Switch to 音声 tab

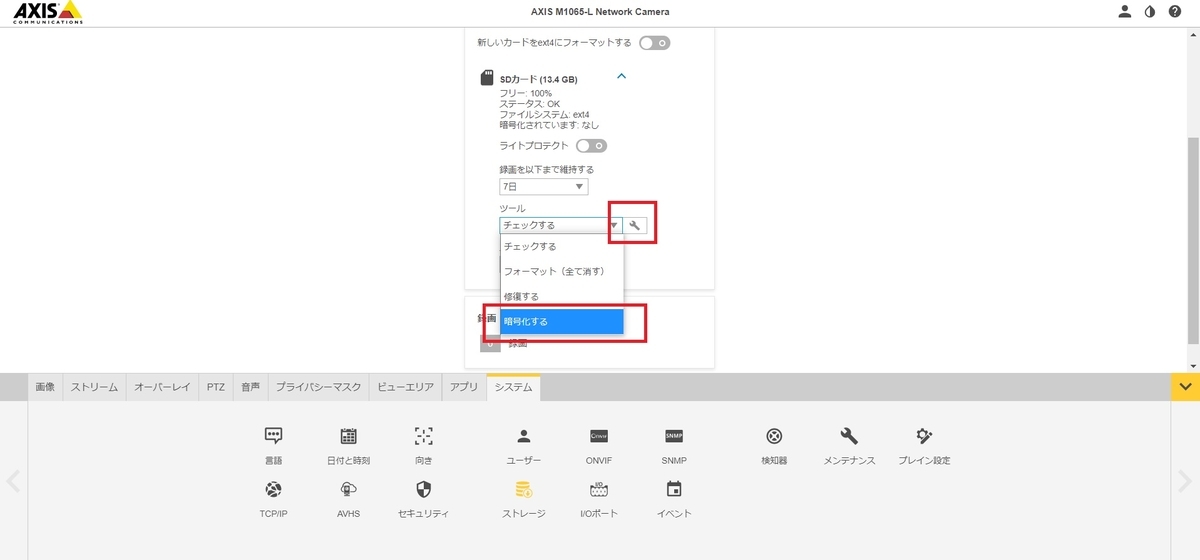click(x=250, y=387)
